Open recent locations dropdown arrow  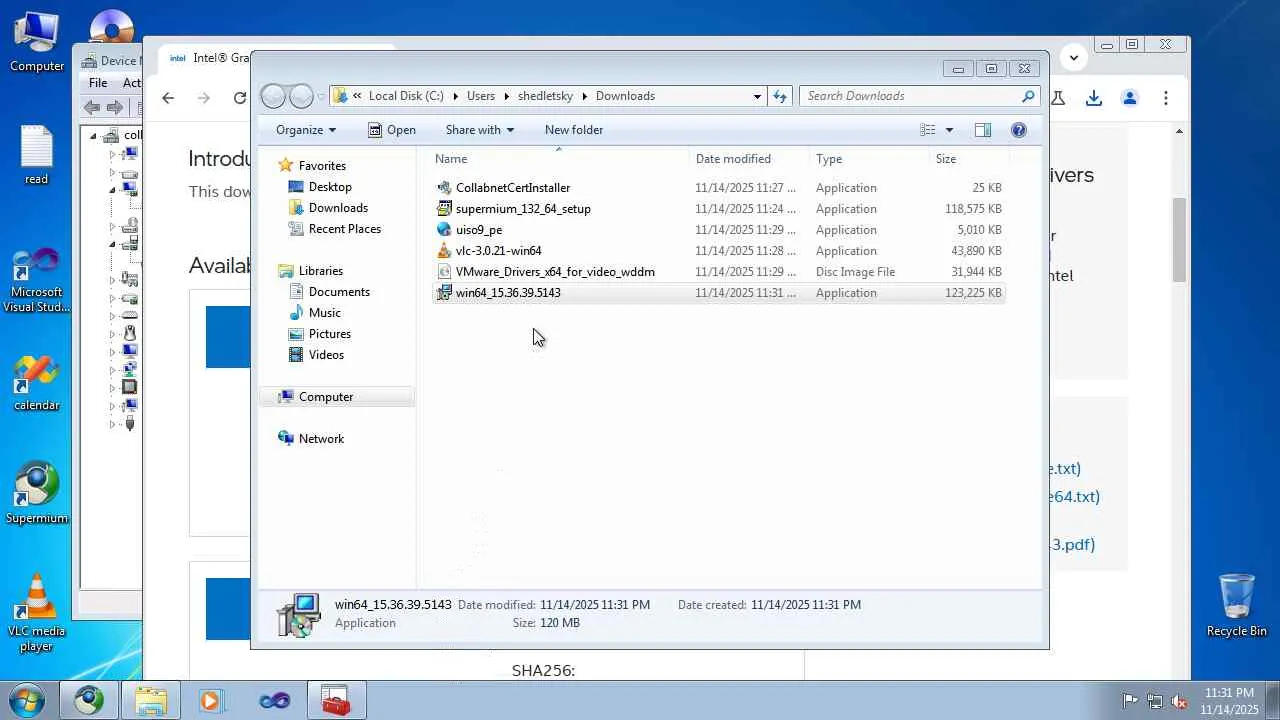[321, 97]
